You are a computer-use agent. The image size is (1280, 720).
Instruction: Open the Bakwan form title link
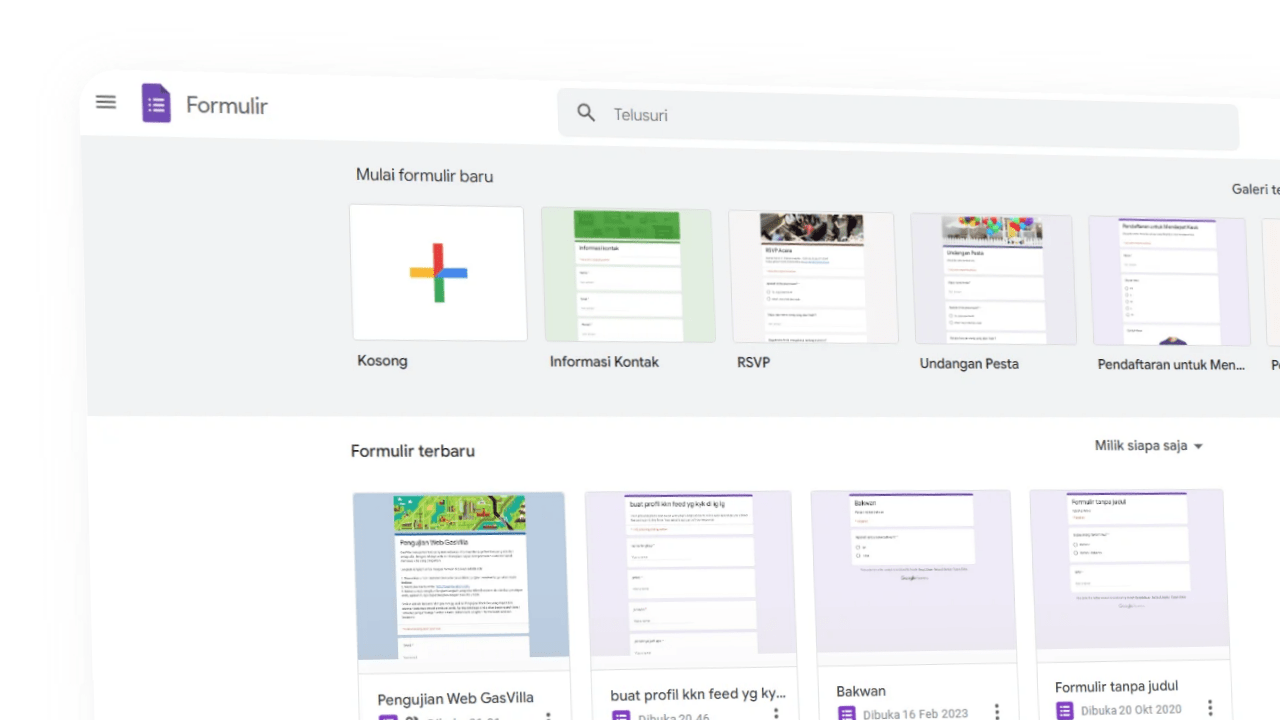point(861,691)
